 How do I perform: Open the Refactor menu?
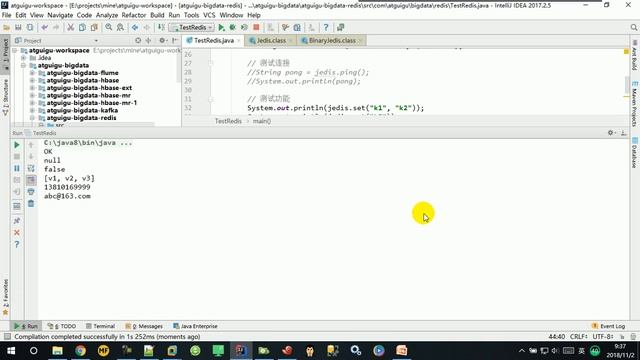(x=133, y=15)
